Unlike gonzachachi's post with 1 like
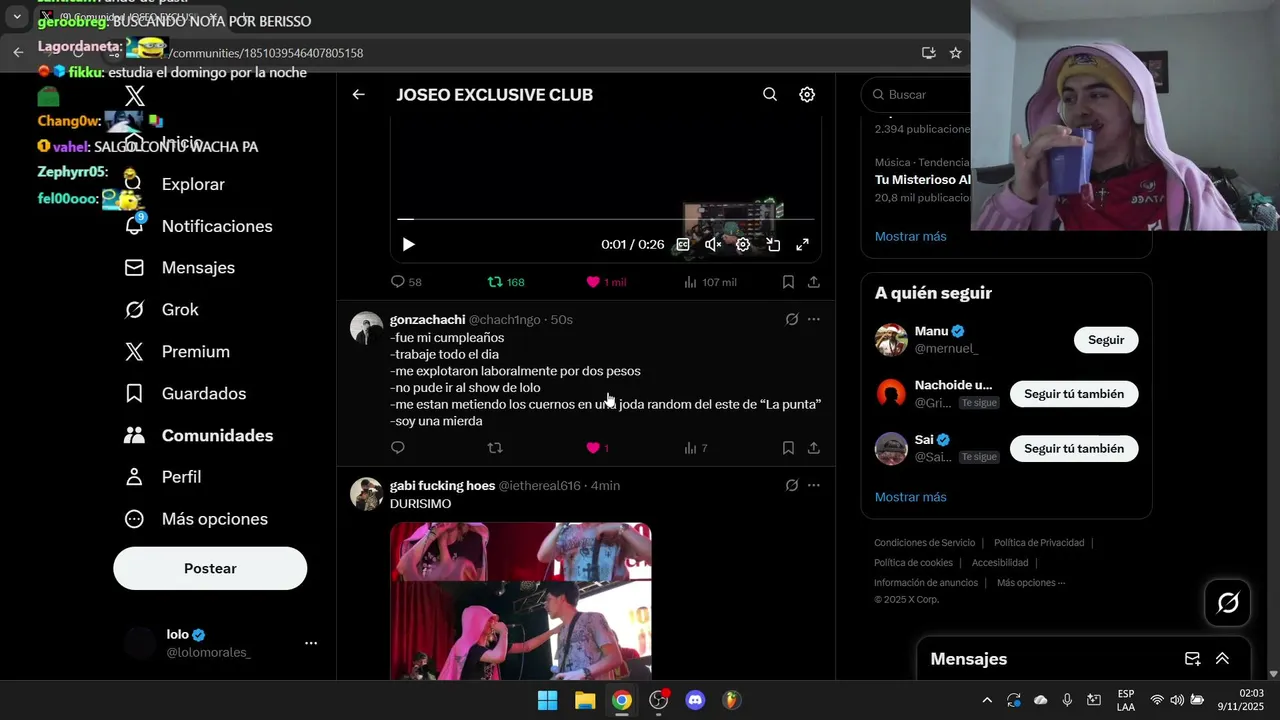 (x=597, y=448)
